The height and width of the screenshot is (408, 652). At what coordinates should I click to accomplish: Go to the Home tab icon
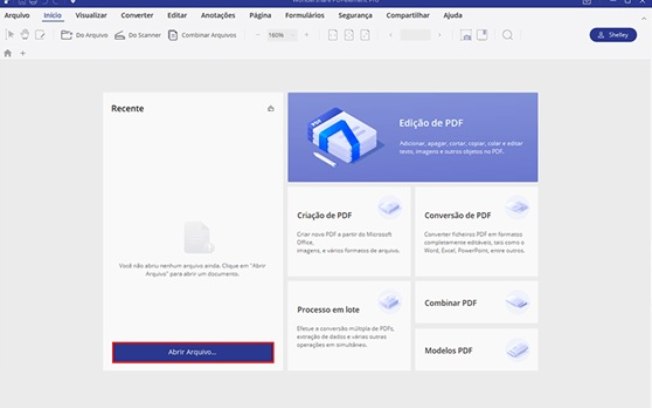pos(8,53)
